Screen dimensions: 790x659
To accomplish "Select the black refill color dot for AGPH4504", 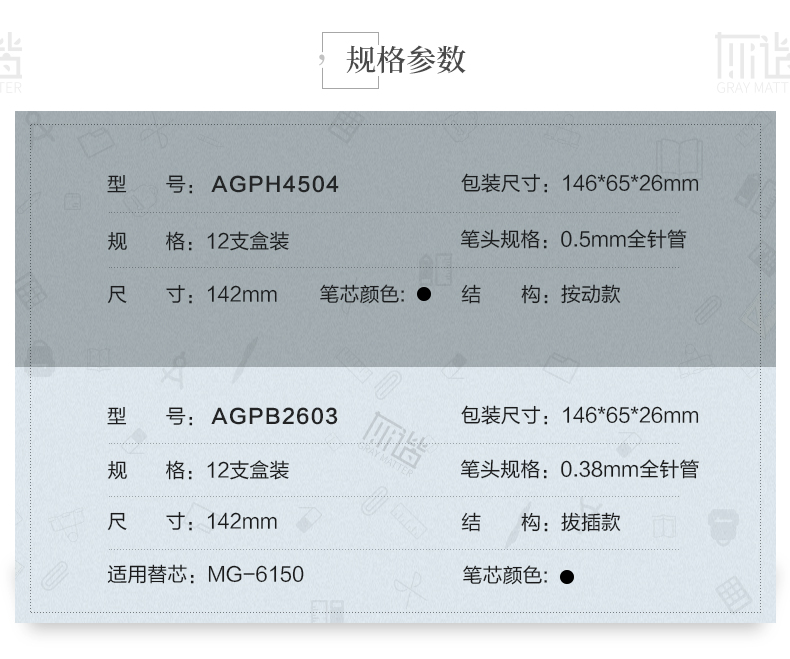I will (x=424, y=295).
